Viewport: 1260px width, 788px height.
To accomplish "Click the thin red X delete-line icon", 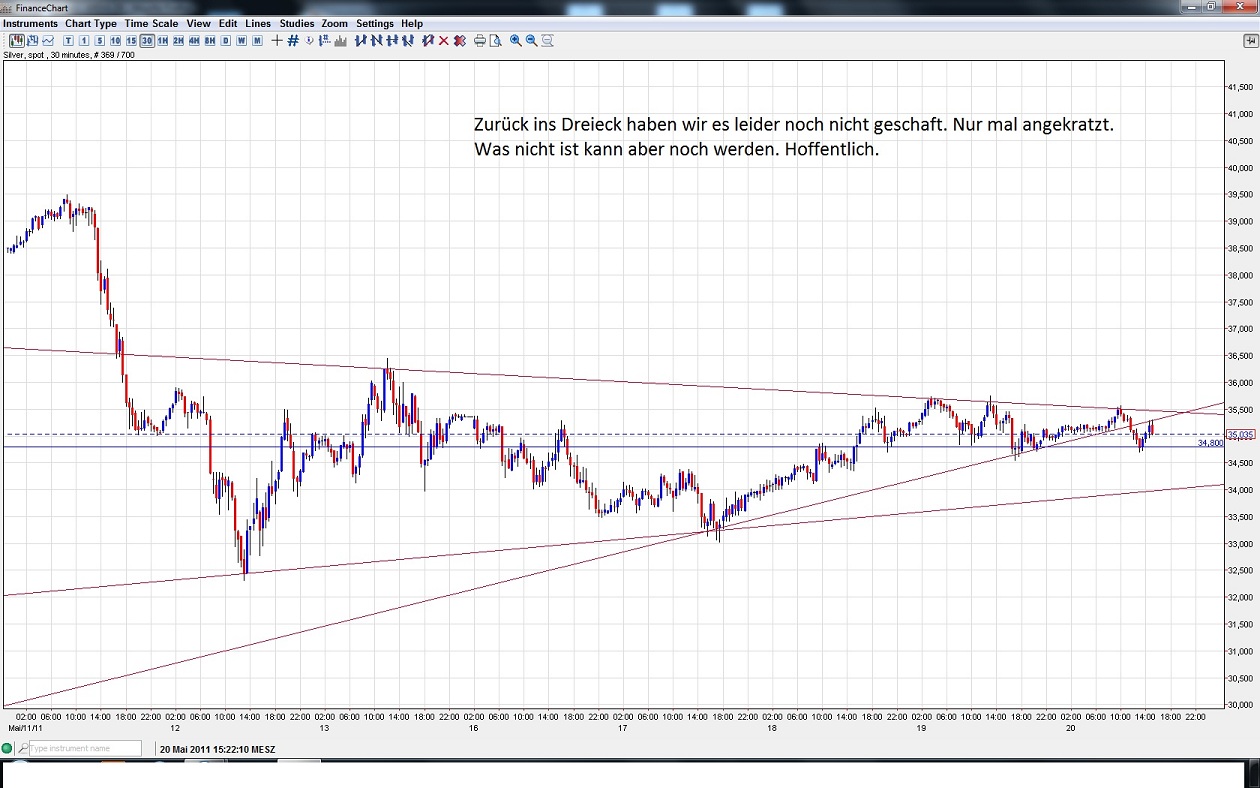I will click(x=443, y=41).
